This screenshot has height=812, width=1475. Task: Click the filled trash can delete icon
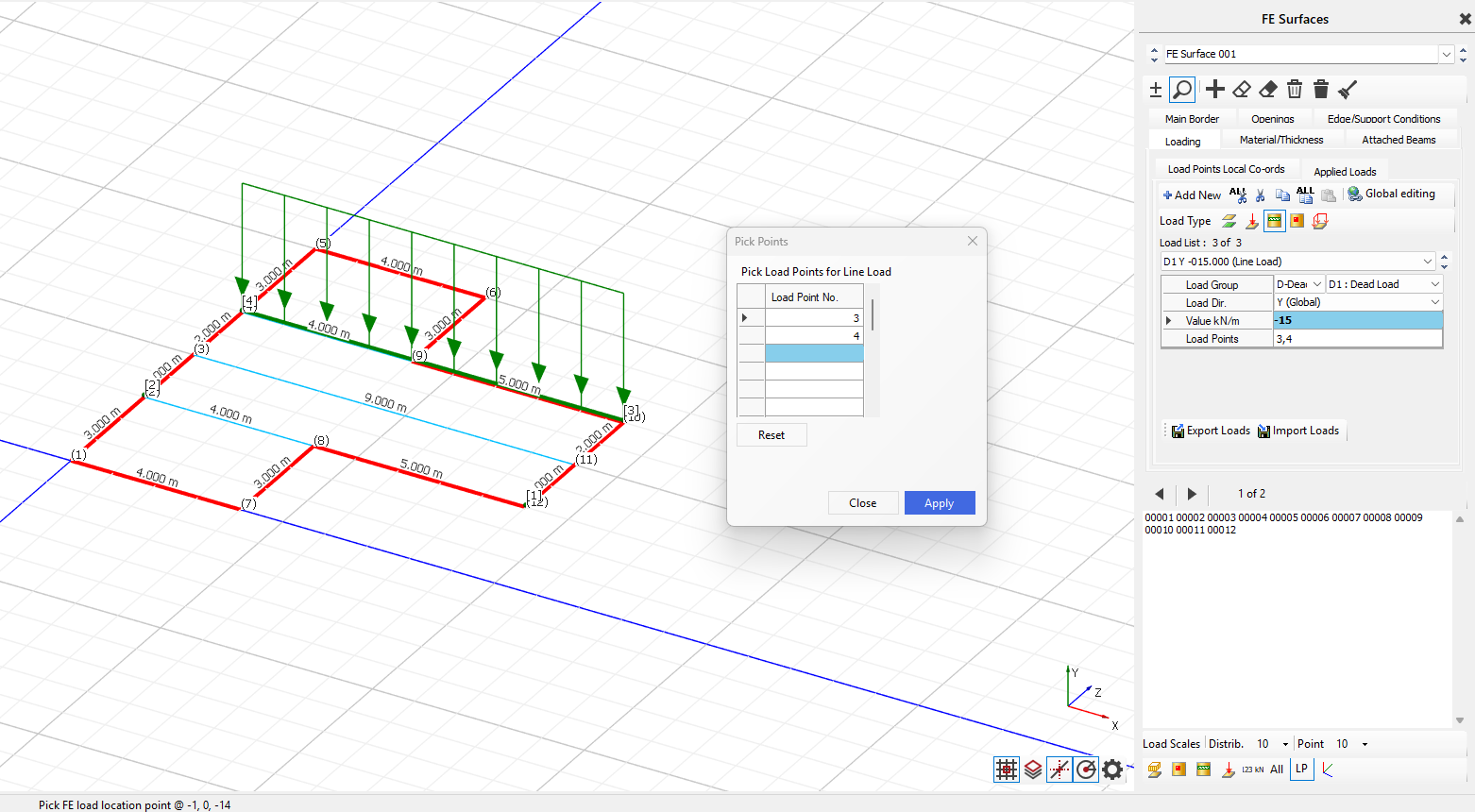coord(1321,90)
